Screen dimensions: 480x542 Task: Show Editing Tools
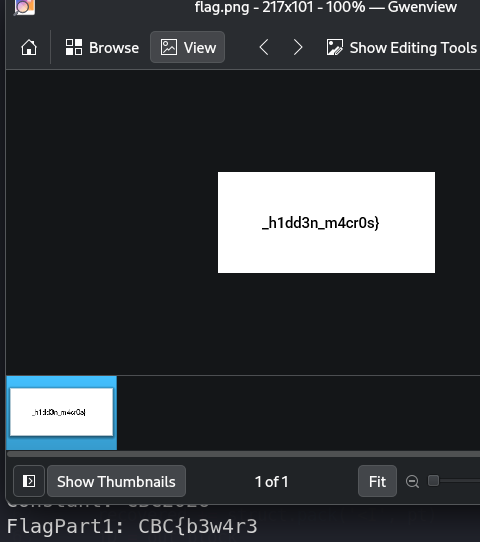coord(402,47)
